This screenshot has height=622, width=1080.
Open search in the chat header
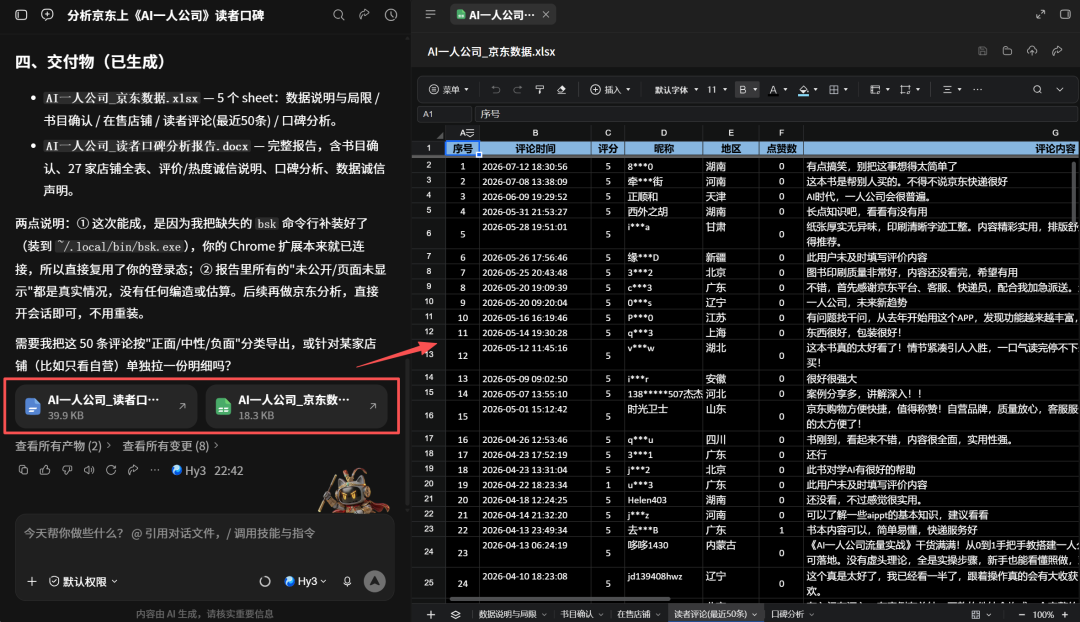tap(338, 14)
